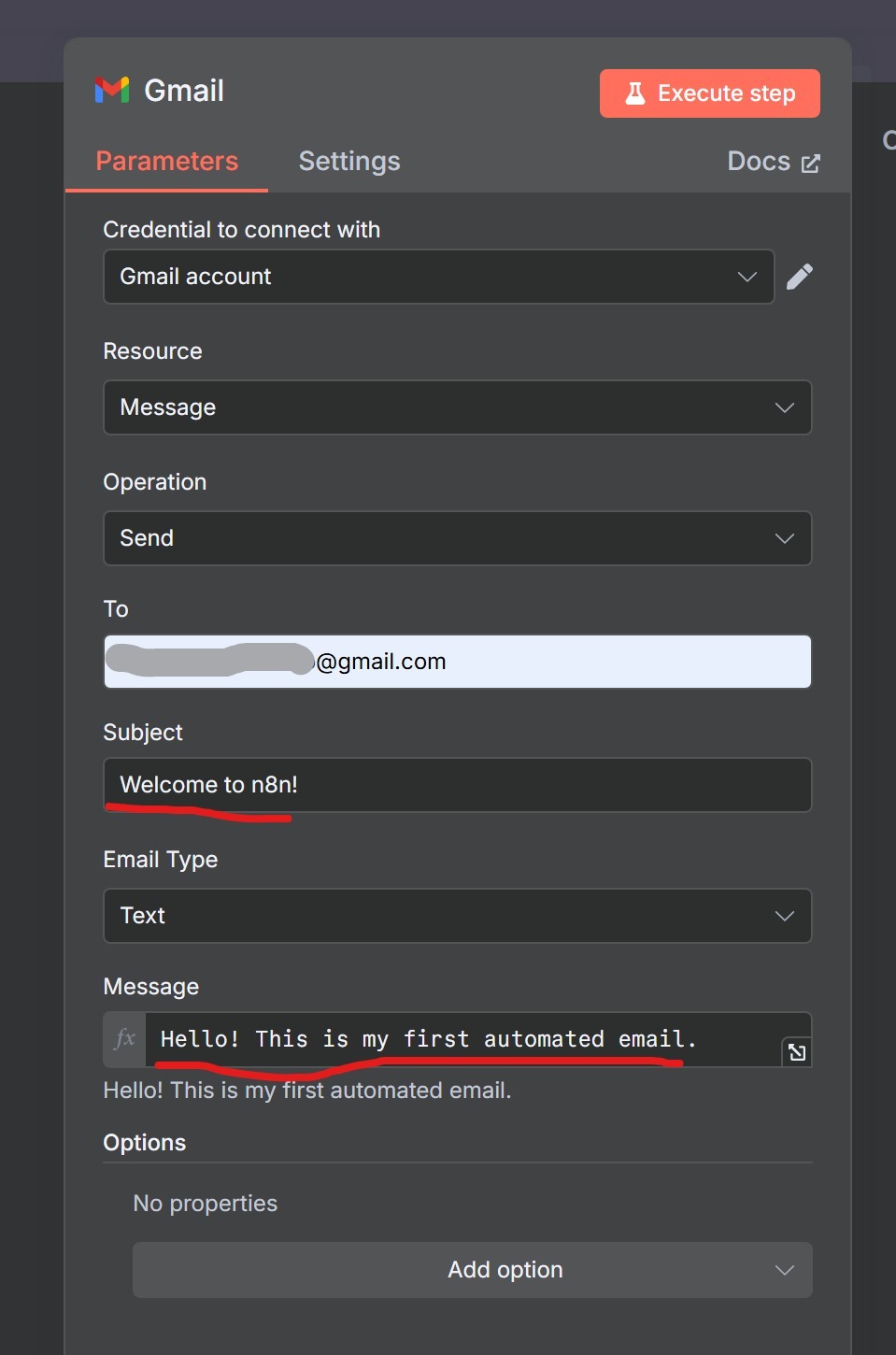
Task: Switch to the Settings tab
Action: pos(348,161)
